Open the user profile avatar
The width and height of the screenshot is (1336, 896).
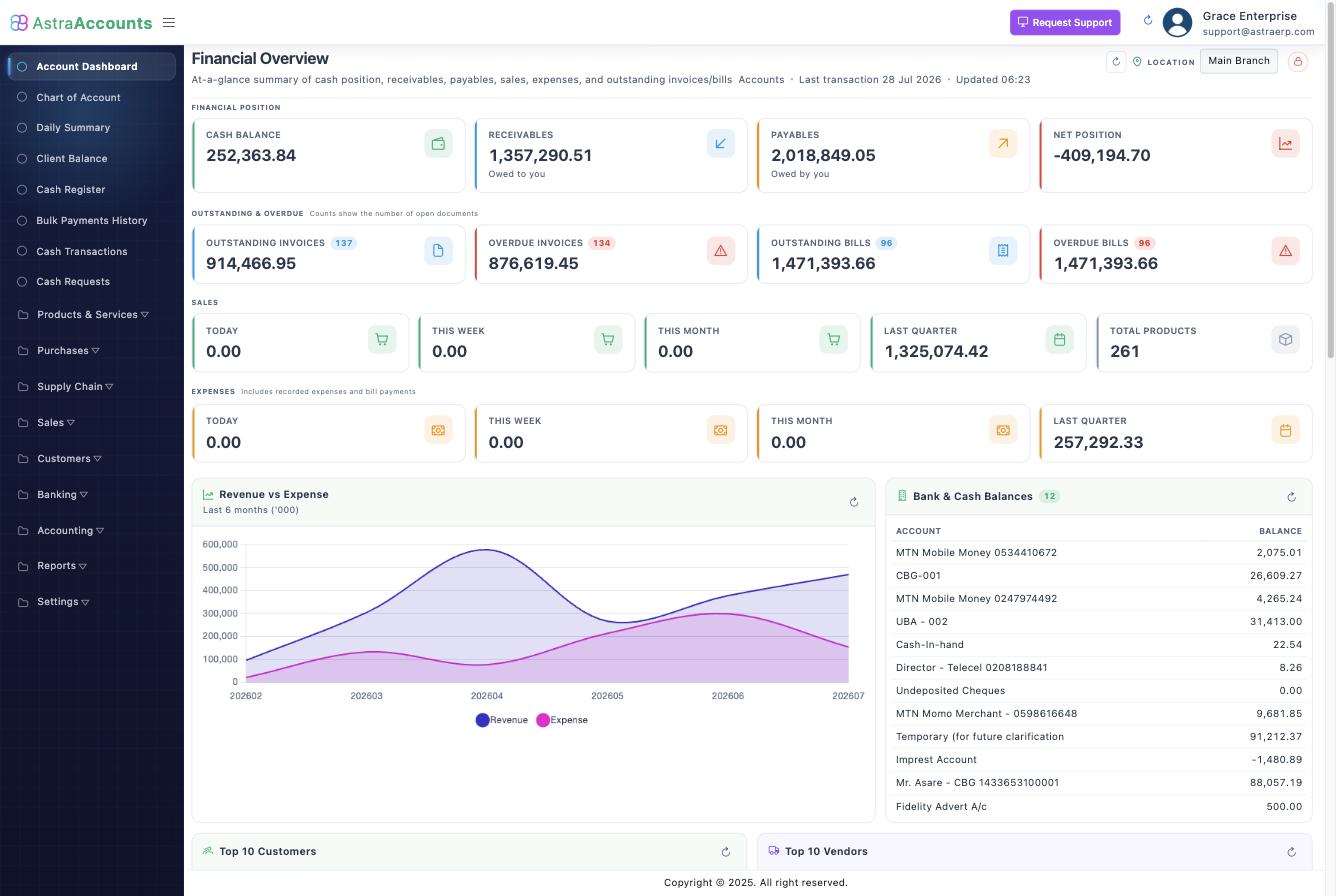[1178, 22]
